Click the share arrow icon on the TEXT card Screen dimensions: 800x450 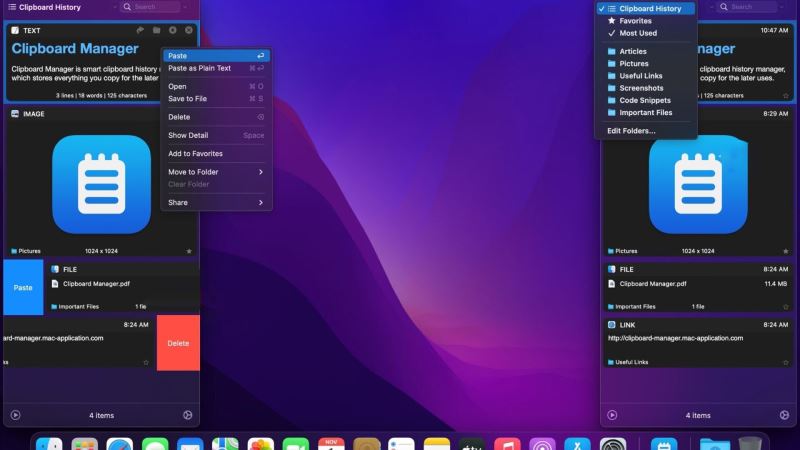140,30
